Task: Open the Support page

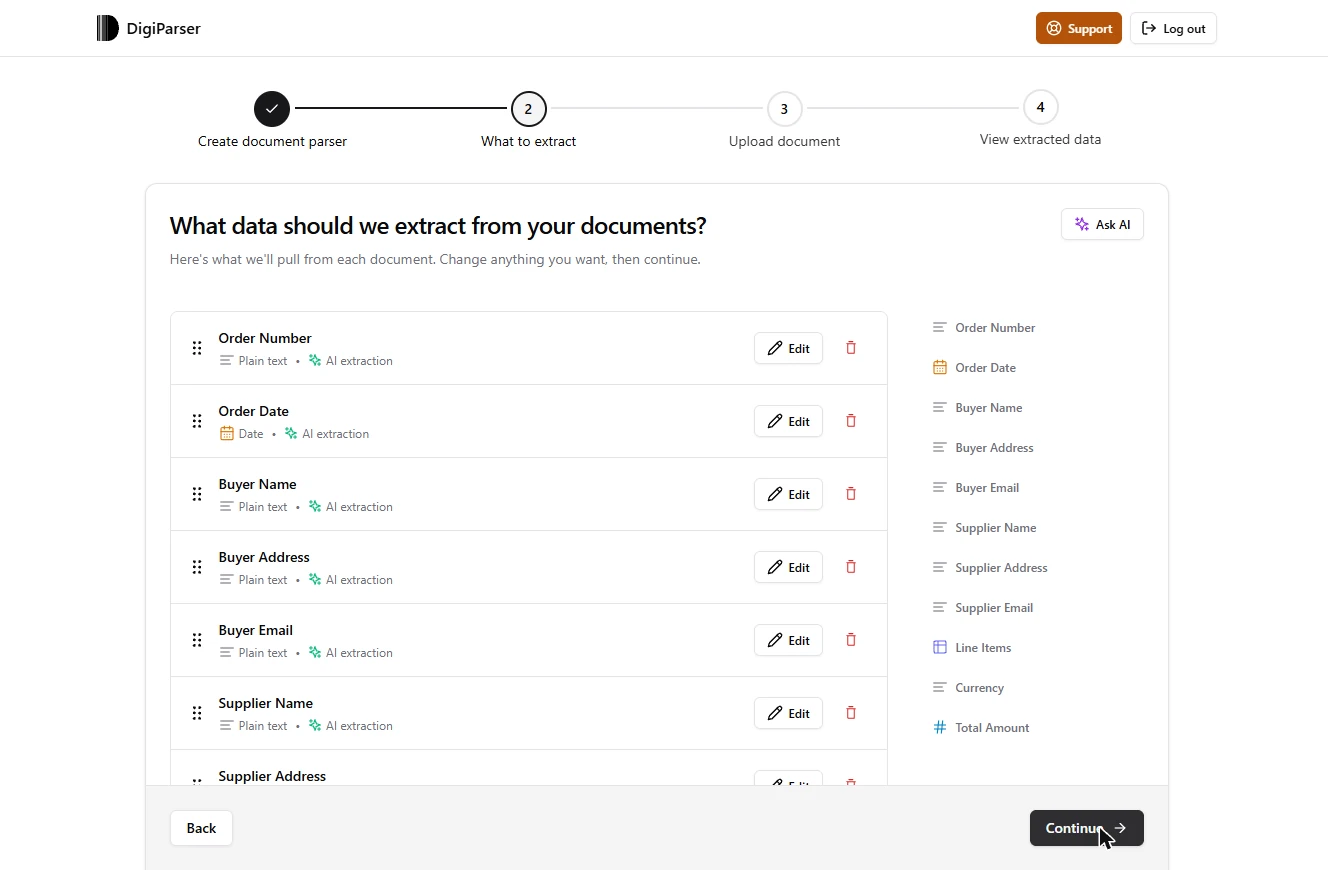Action: (1079, 28)
